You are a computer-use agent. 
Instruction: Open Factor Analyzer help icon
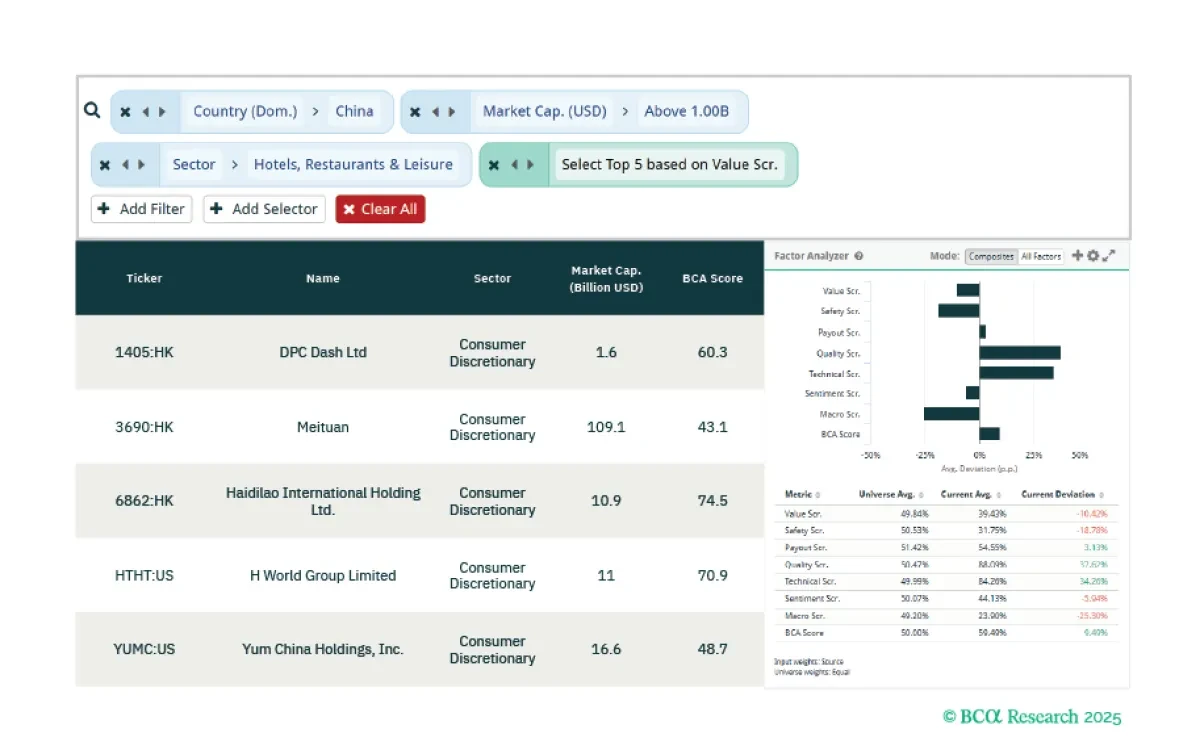coord(859,256)
